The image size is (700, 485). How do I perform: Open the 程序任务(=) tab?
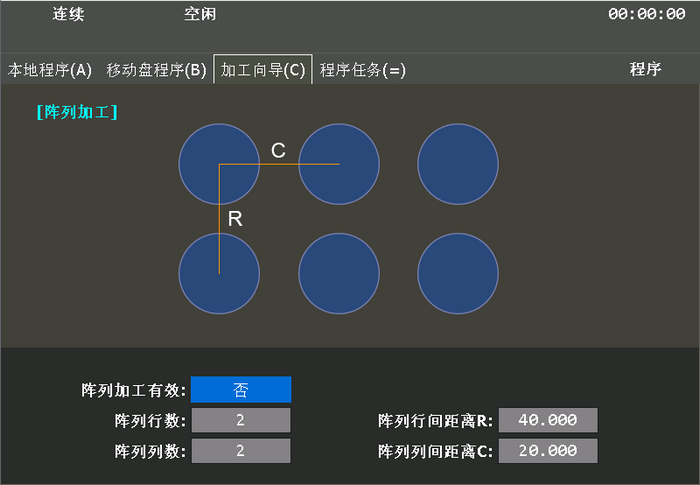click(x=362, y=70)
